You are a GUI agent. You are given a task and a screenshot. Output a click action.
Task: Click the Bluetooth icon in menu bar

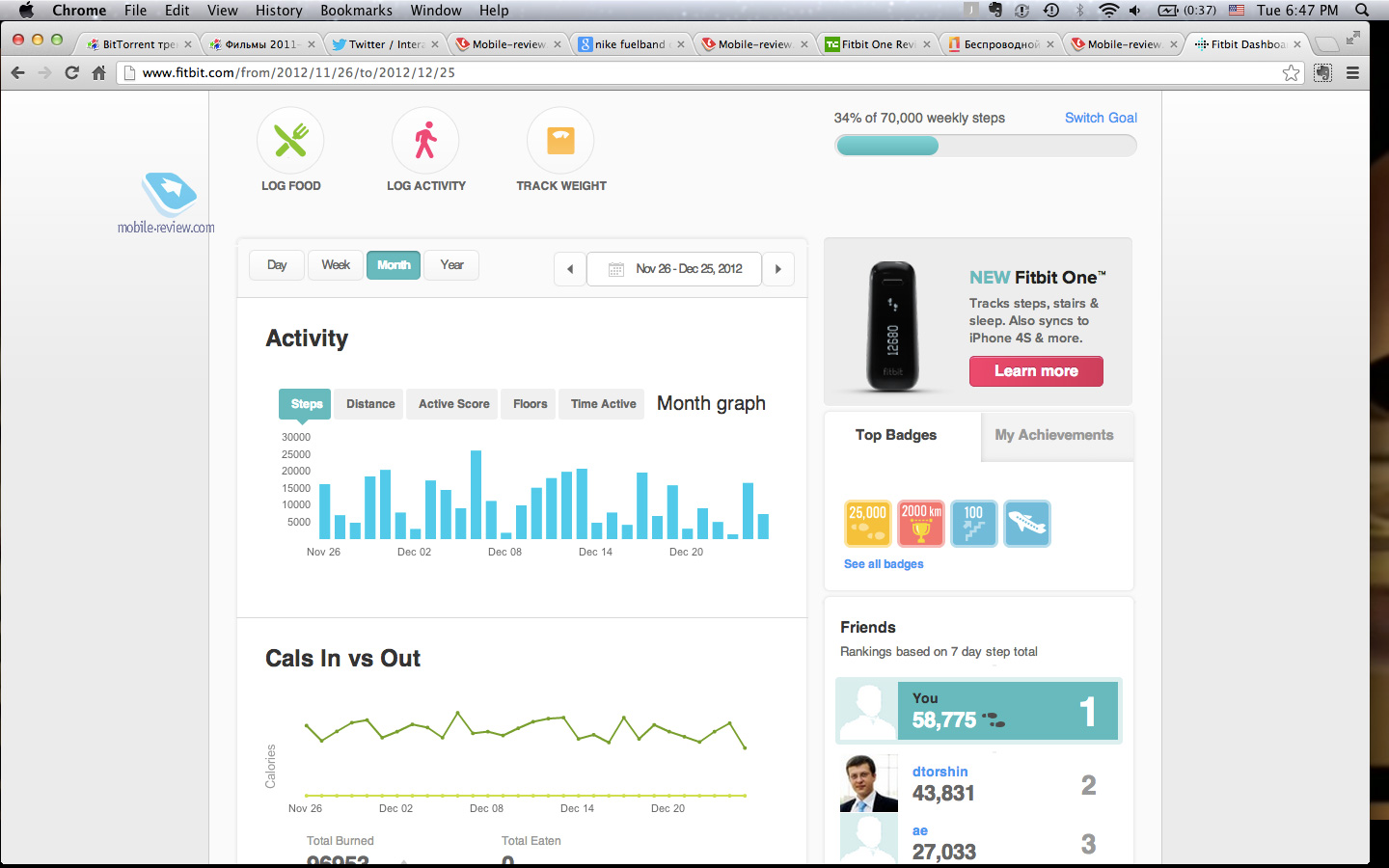pos(1080,11)
